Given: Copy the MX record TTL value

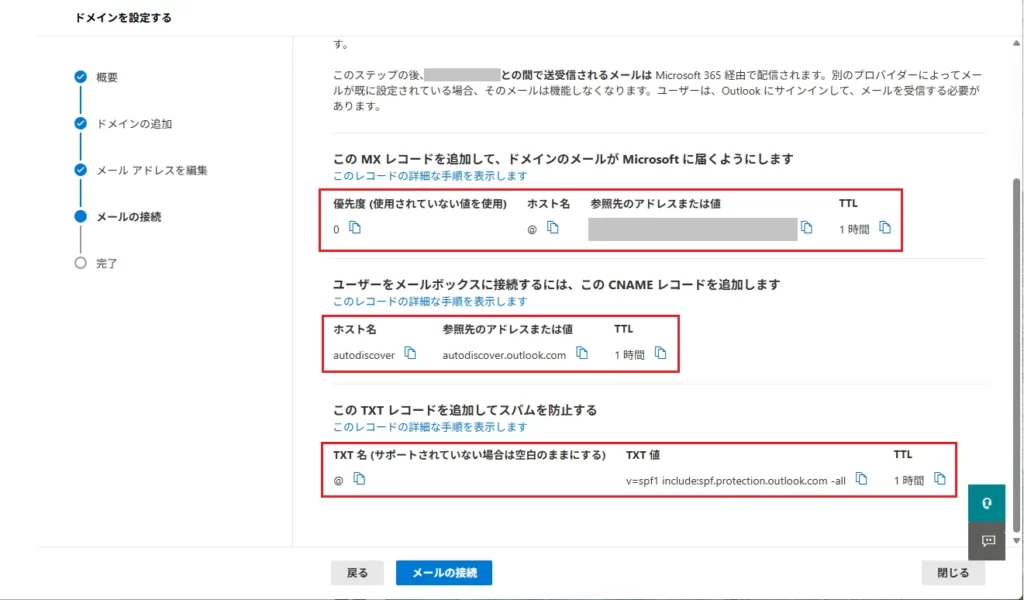Looking at the screenshot, I should (x=884, y=227).
